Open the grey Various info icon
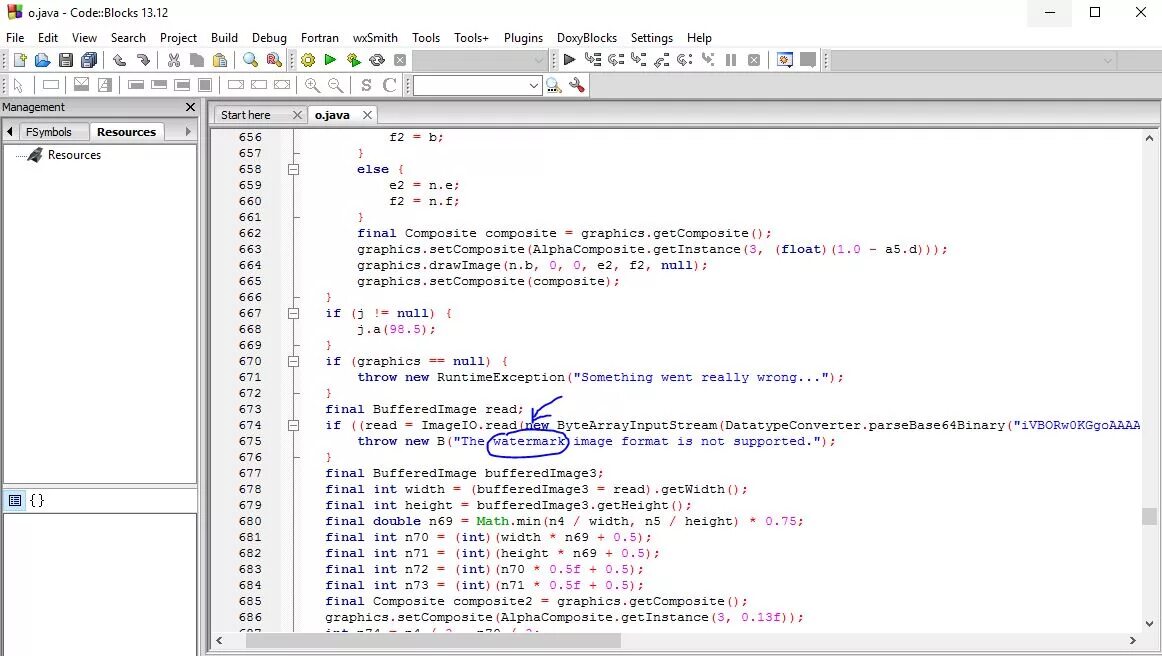Image resolution: width=1162 pixels, height=656 pixels. pos(808,60)
